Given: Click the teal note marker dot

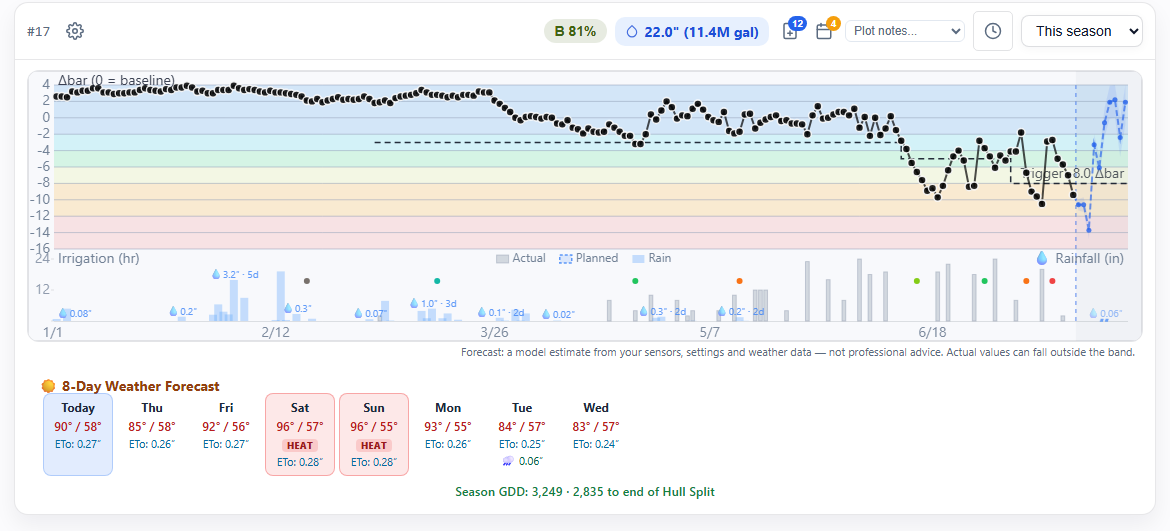Looking at the screenshot, I should click(x=437, y=281).
